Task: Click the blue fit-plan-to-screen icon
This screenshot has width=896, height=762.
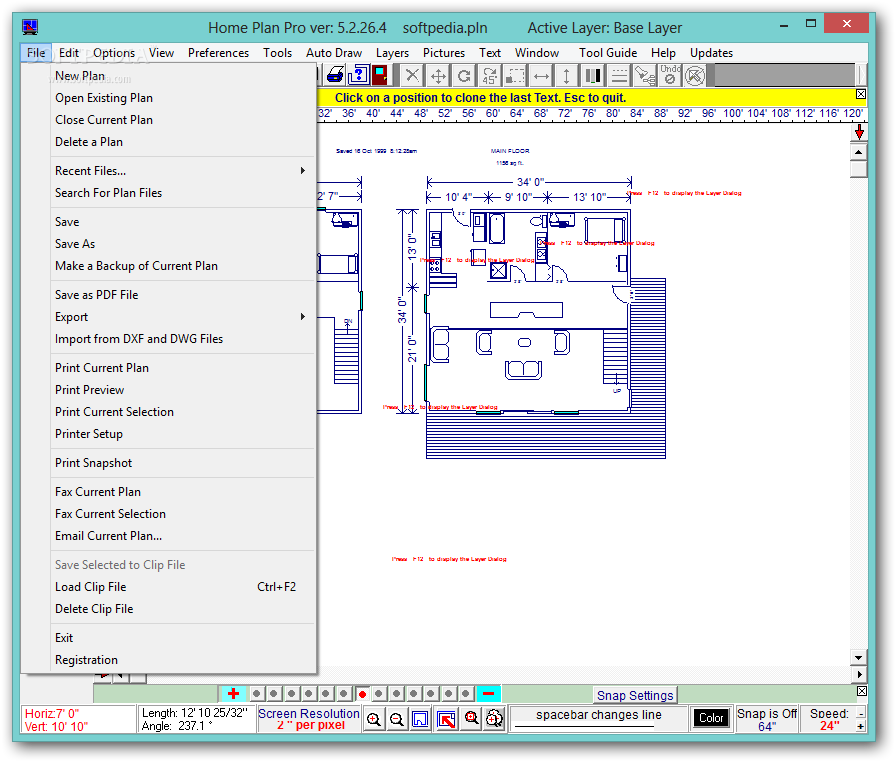Action: 420,719
